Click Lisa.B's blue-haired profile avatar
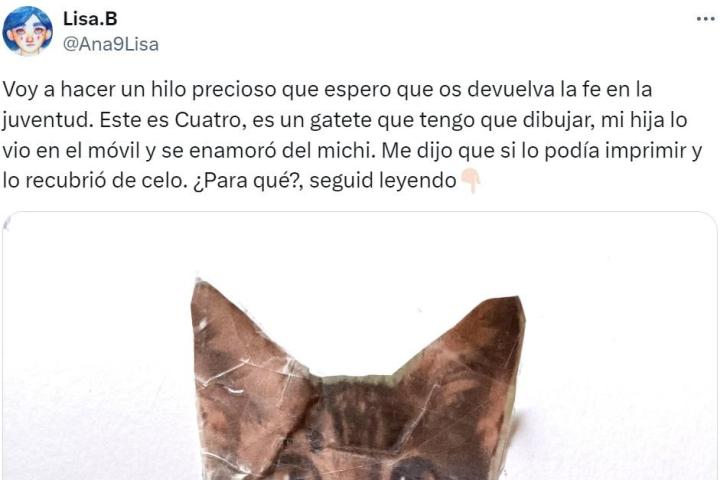Screen dimensions: 720x480 point(28,31)
